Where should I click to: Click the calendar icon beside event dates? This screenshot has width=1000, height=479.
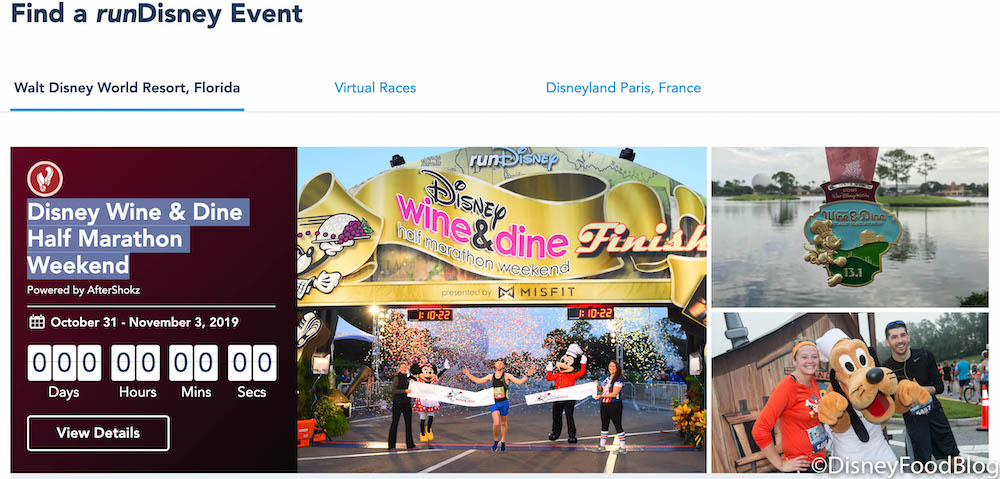click(37, 322)
